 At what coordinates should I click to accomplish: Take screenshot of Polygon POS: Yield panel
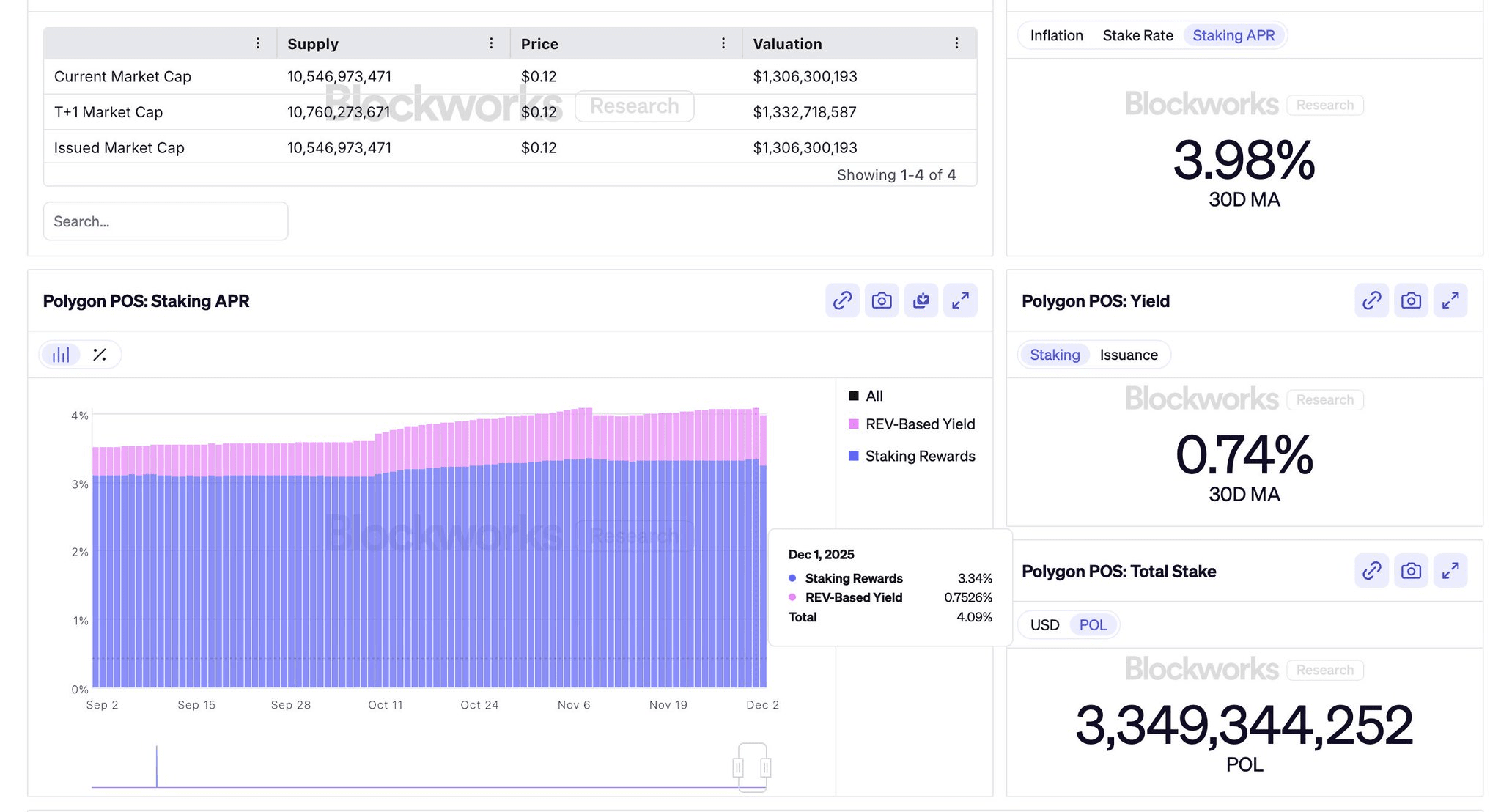coord(1411,300)
